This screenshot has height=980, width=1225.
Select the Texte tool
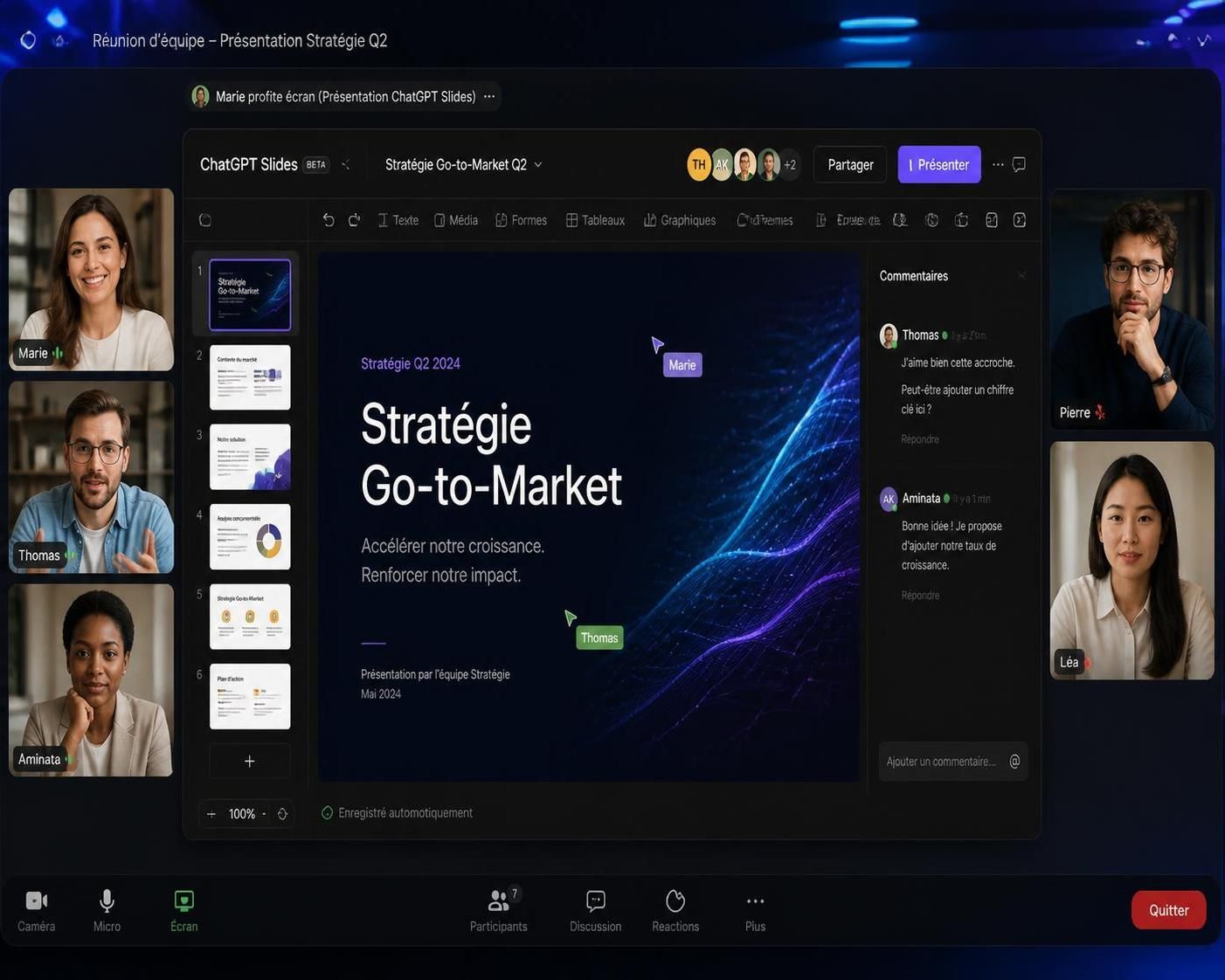point(398,220)
